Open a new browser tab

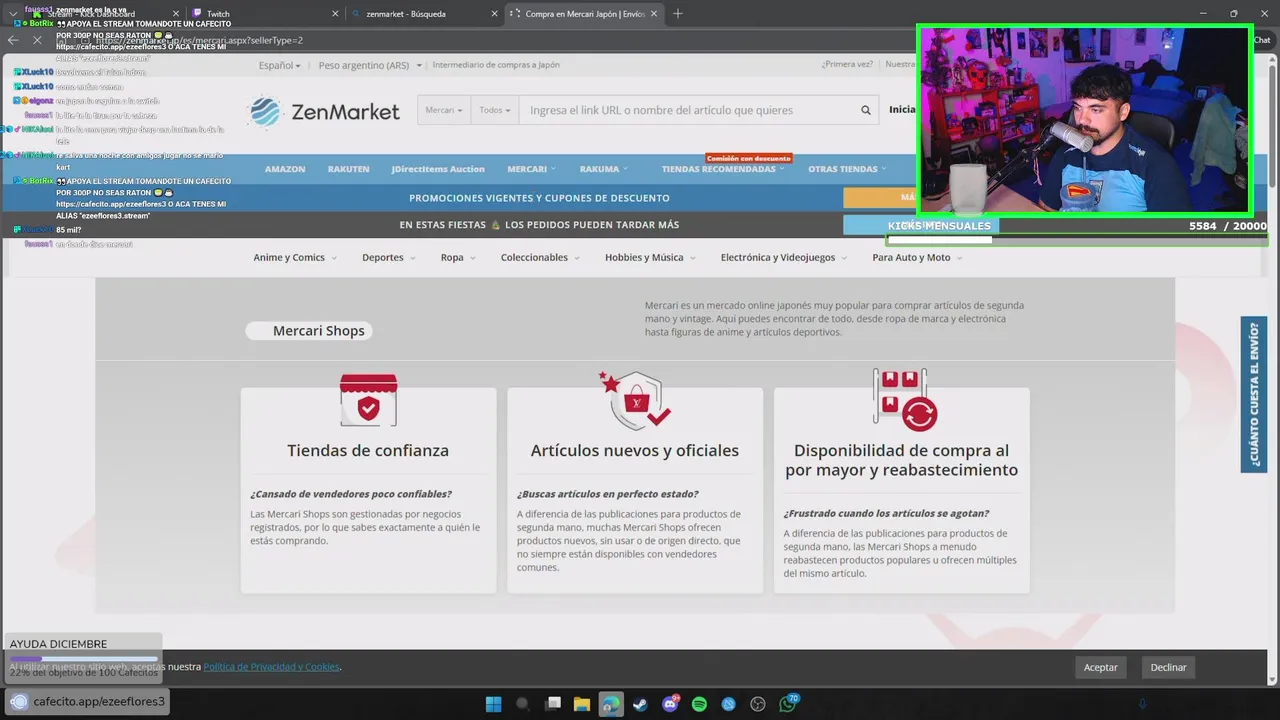[x=678, y=13]
